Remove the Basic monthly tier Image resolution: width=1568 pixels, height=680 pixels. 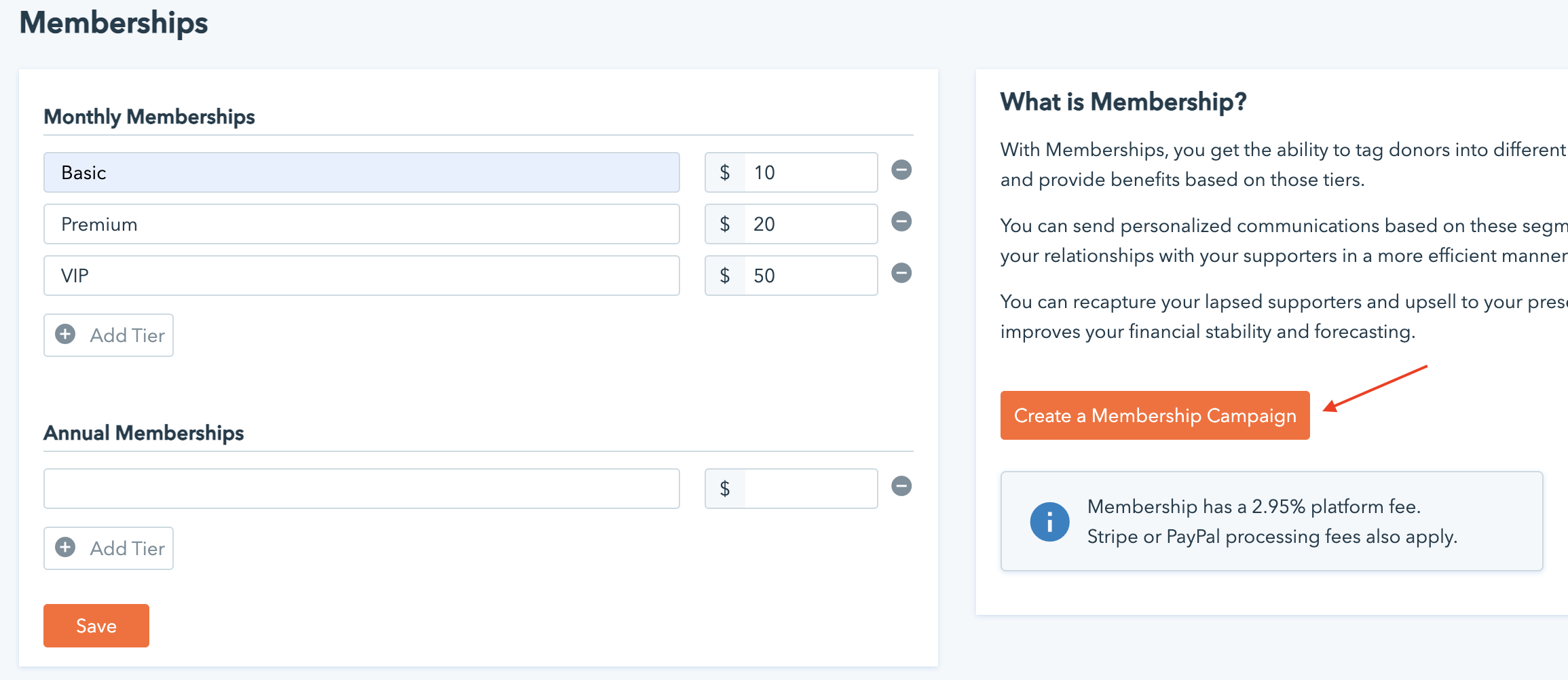pos(901,170)
